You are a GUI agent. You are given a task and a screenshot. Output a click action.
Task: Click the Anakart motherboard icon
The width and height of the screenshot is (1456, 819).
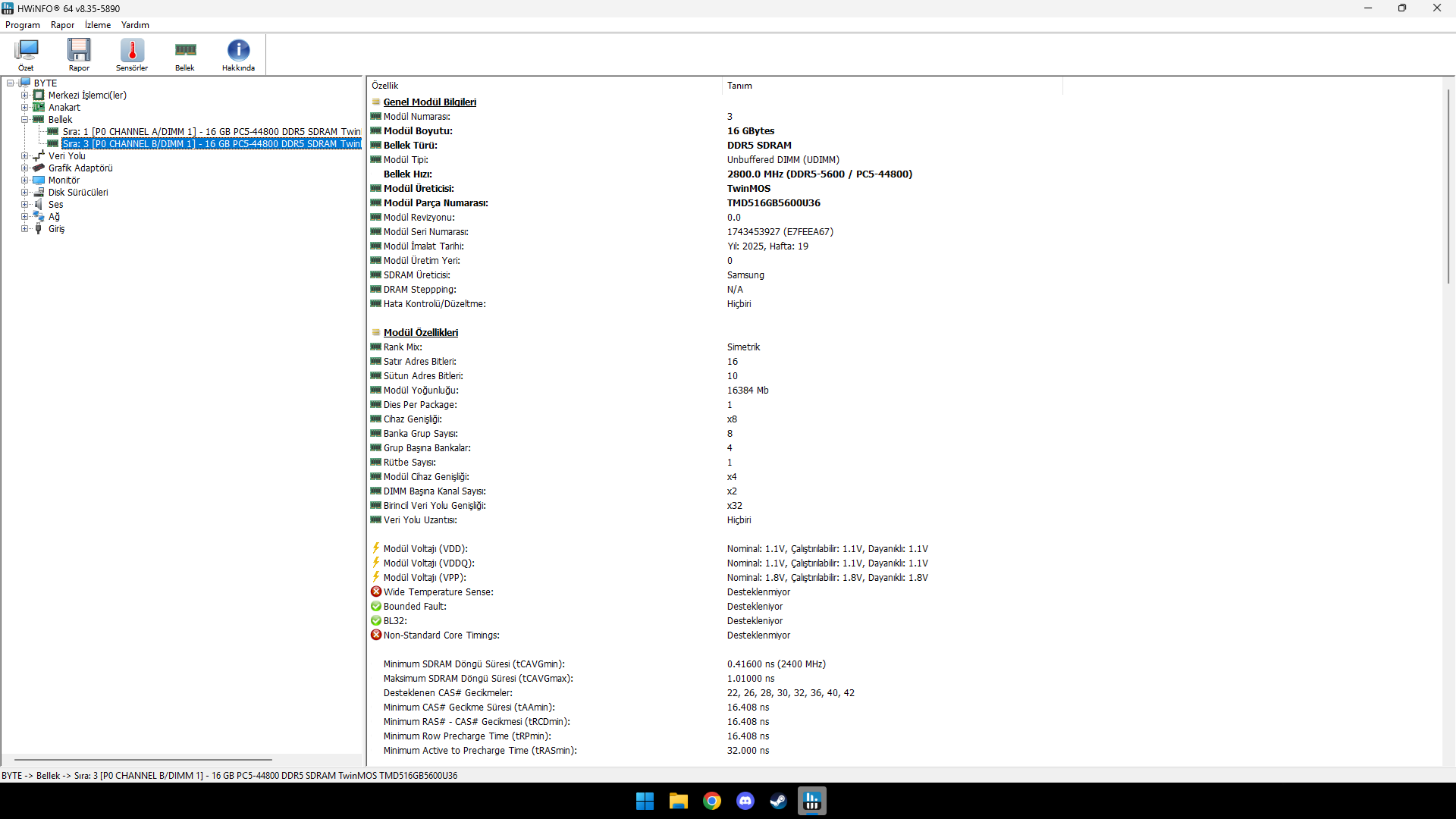39,108
